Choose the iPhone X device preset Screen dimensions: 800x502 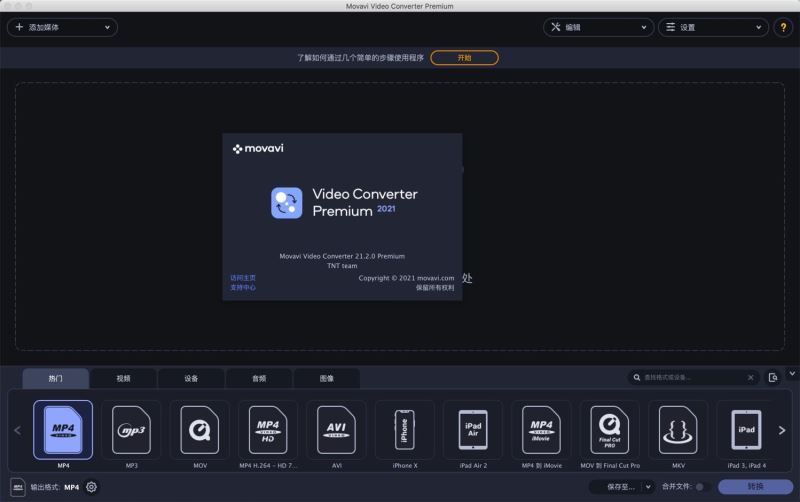click(x=405, y=430)
